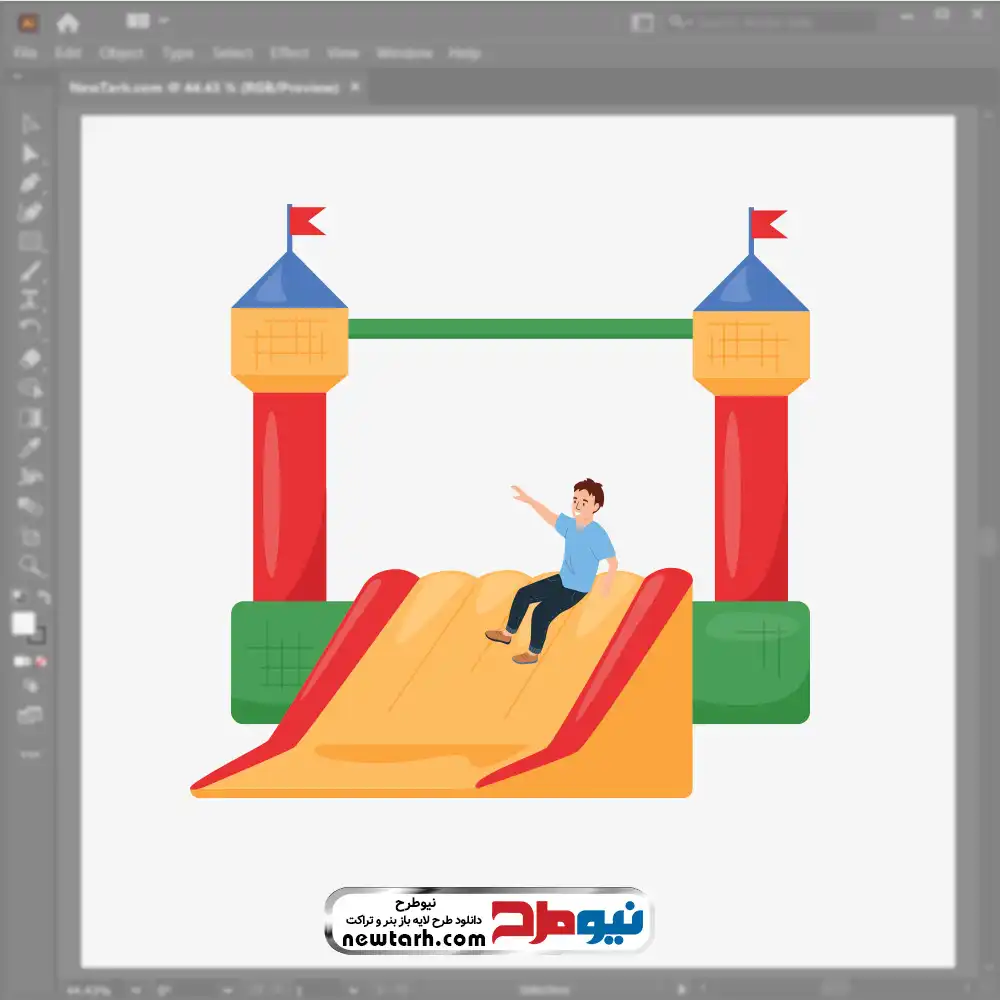1000x1000 pixels.
Task: Select the Eyedropper tool
Action: click(x=29, y=447)
